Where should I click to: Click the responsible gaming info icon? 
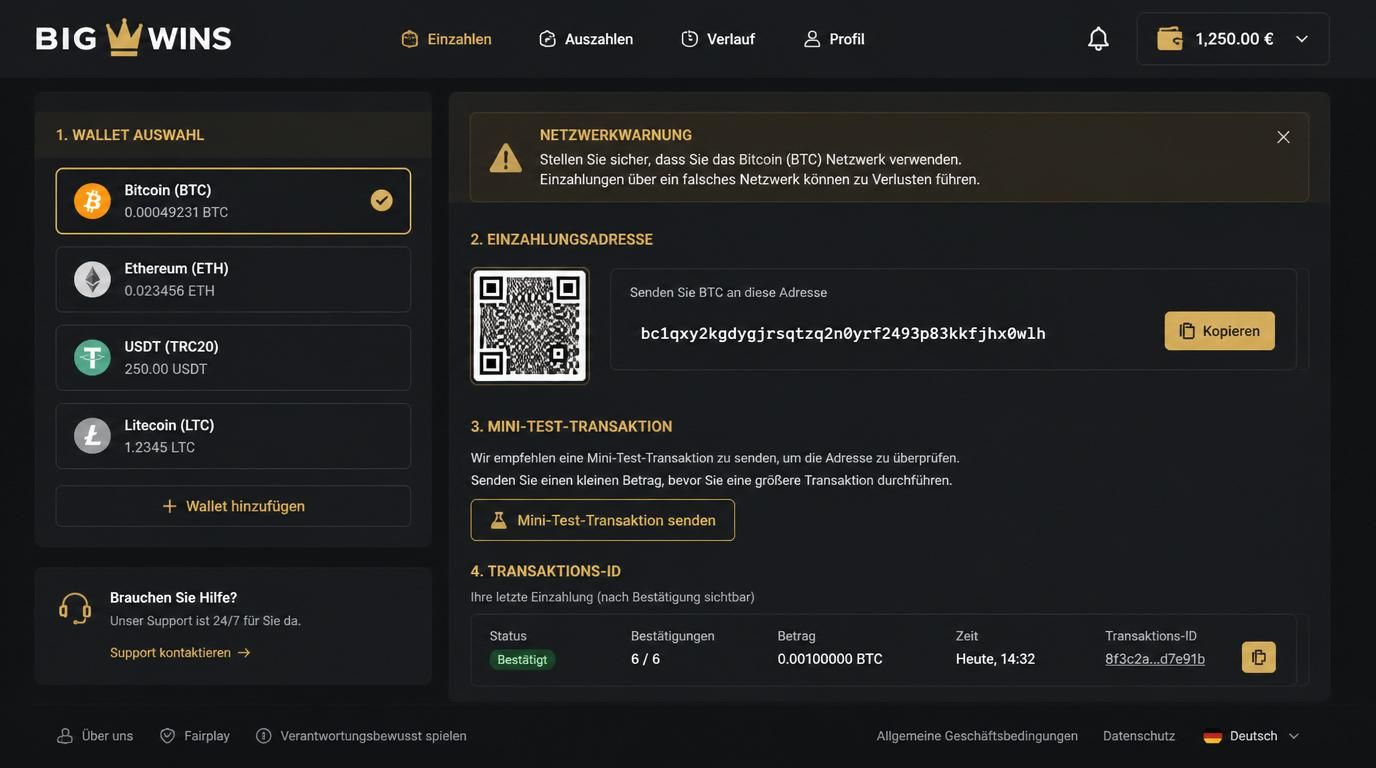[264, 736]
